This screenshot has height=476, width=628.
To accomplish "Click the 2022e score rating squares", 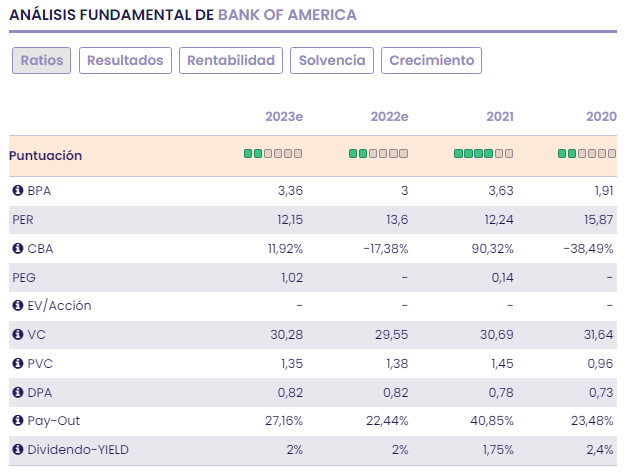I will (379, 154).
